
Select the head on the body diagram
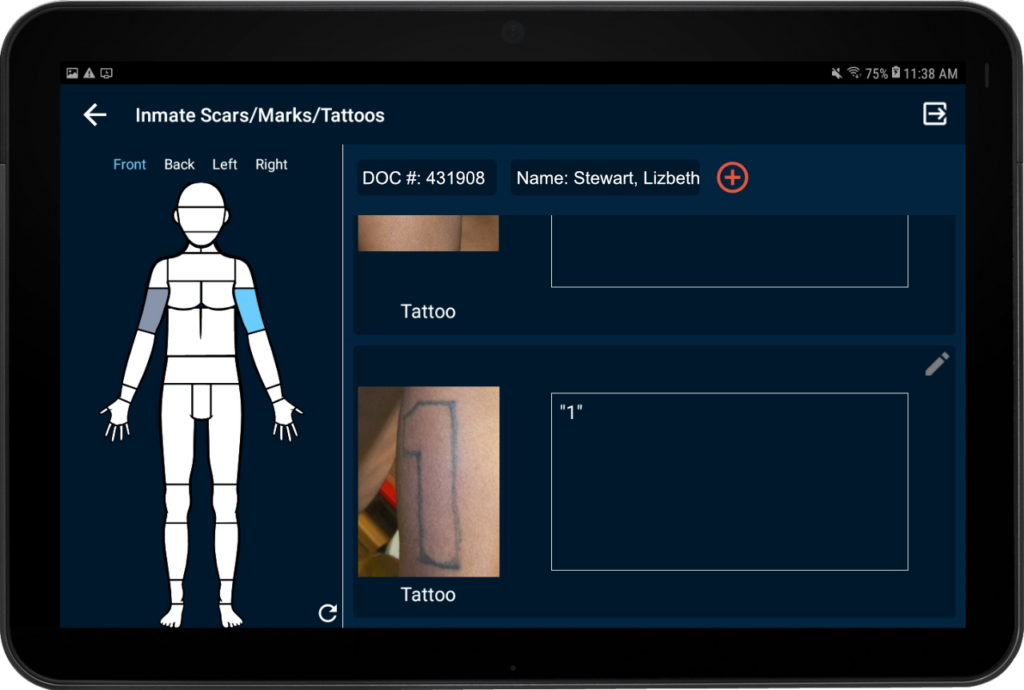coord(201,214)
